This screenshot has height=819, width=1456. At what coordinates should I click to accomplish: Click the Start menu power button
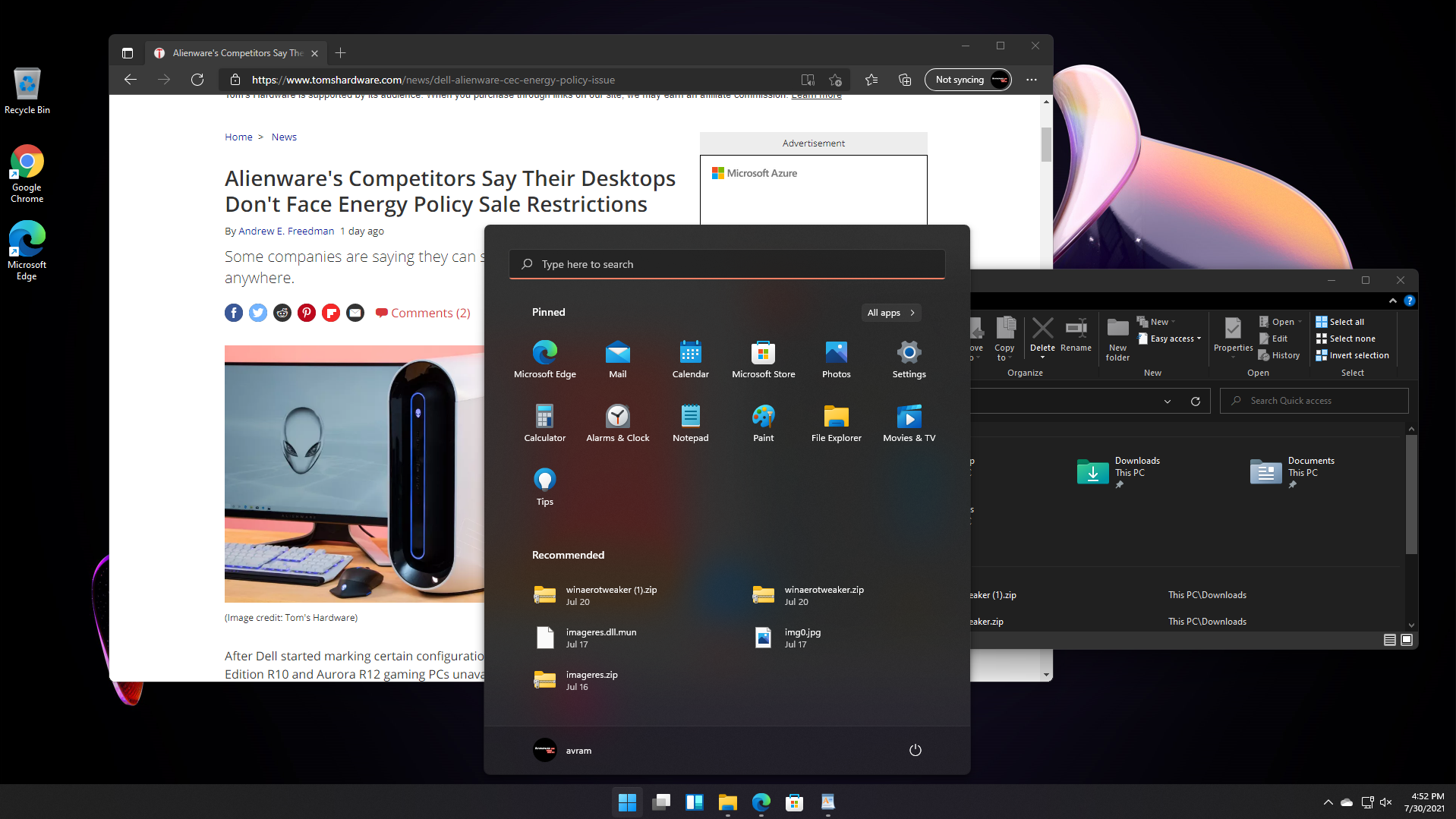coord(916,750)
